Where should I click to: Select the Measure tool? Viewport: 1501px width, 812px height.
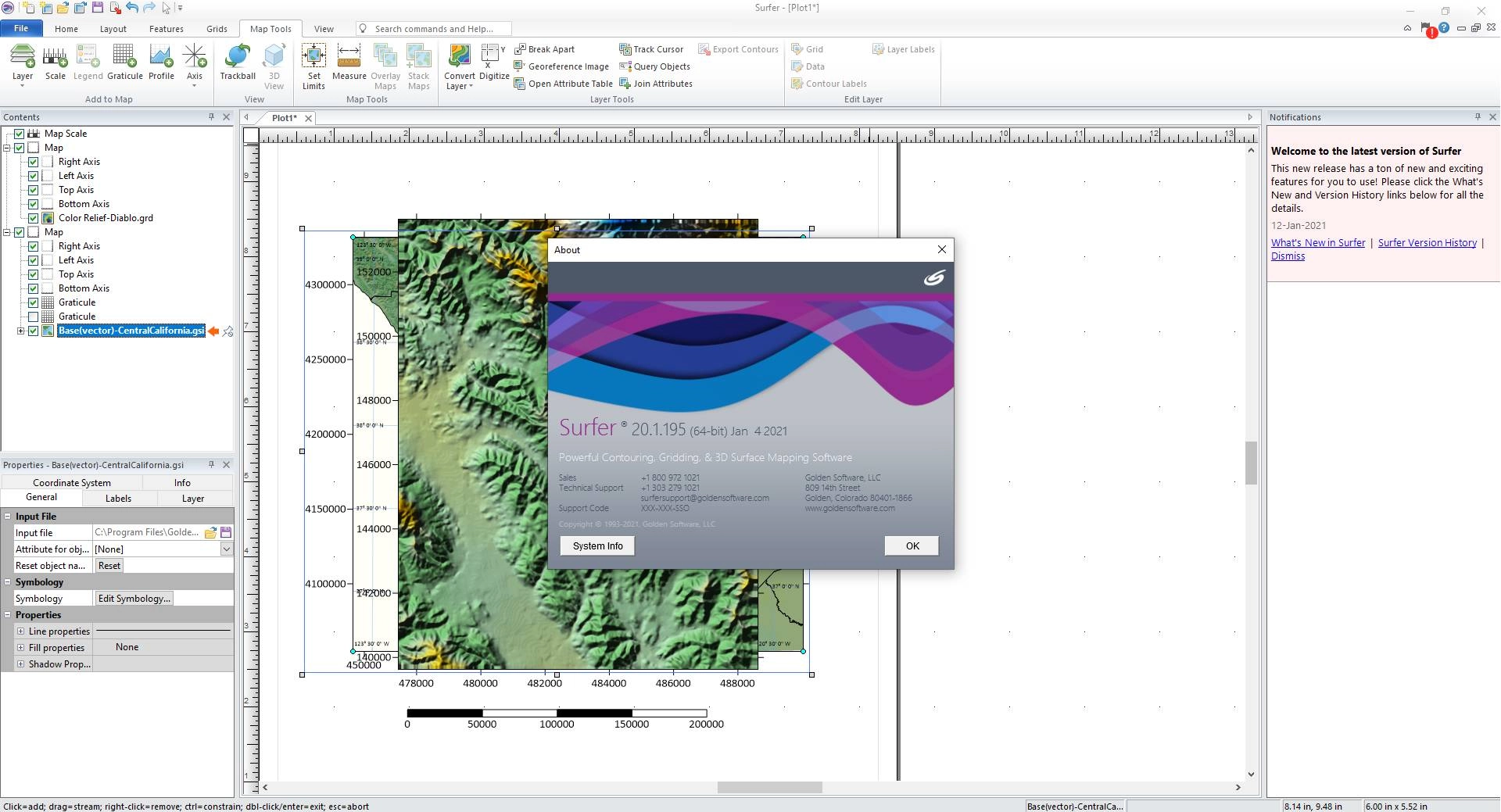[349, 63]
